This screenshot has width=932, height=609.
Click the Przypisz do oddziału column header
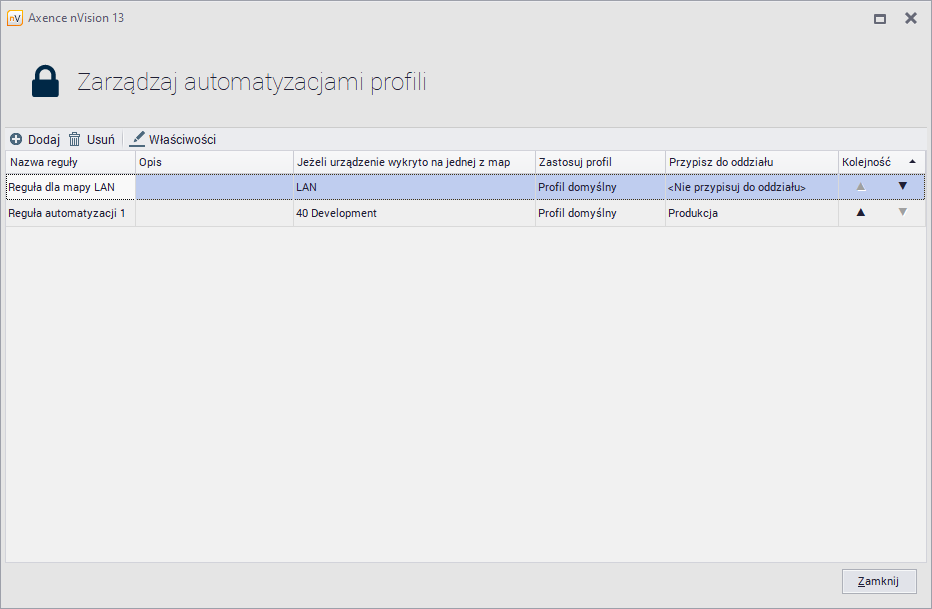pyautogui.click(x=750, y=161)
